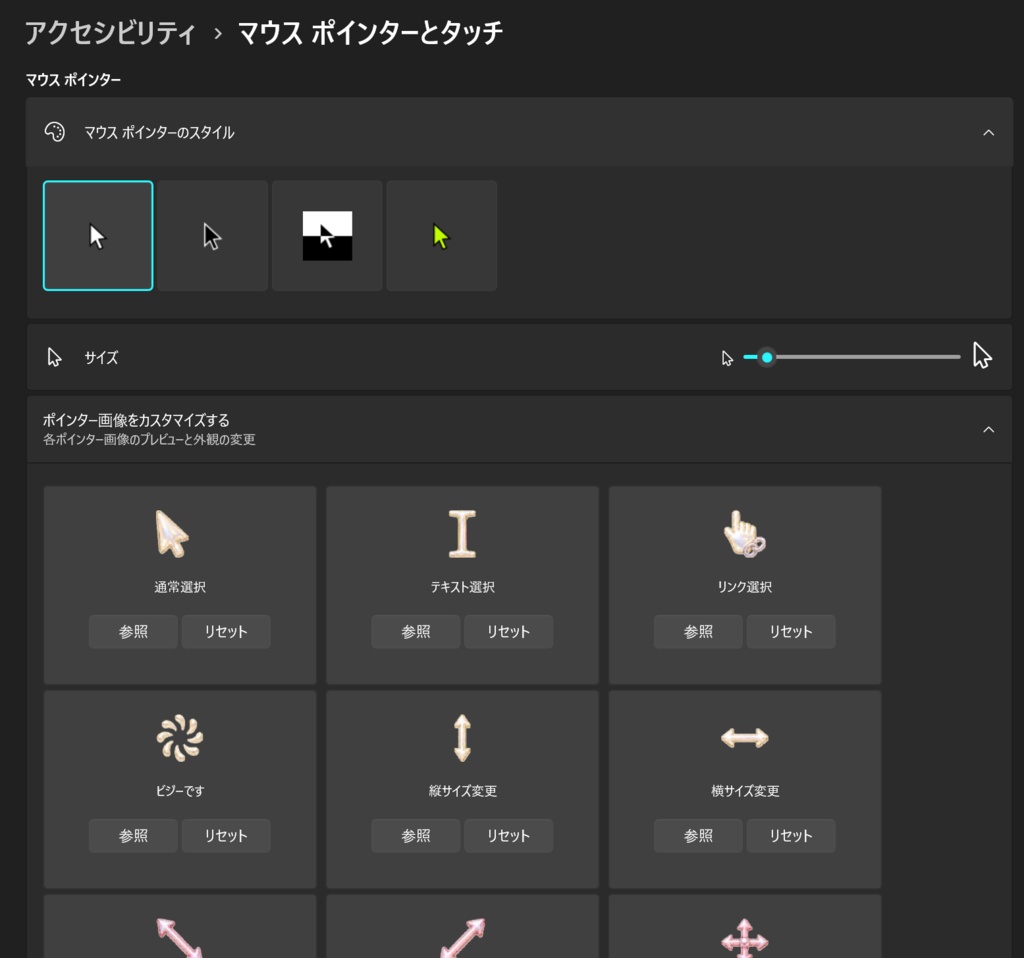Click the small cursor icon beside size slider
Image resolution: width=1024 pixels, height=958 pixels.
(727, 358)
